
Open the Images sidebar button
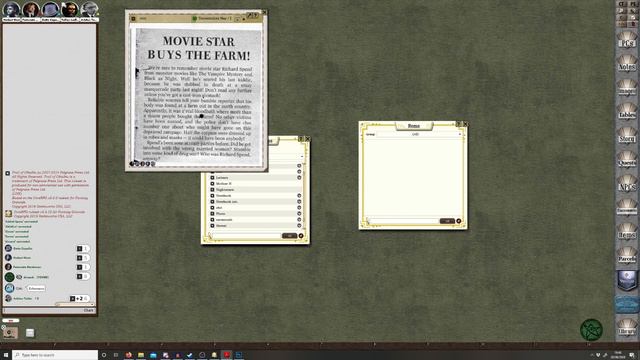point(627,88)
